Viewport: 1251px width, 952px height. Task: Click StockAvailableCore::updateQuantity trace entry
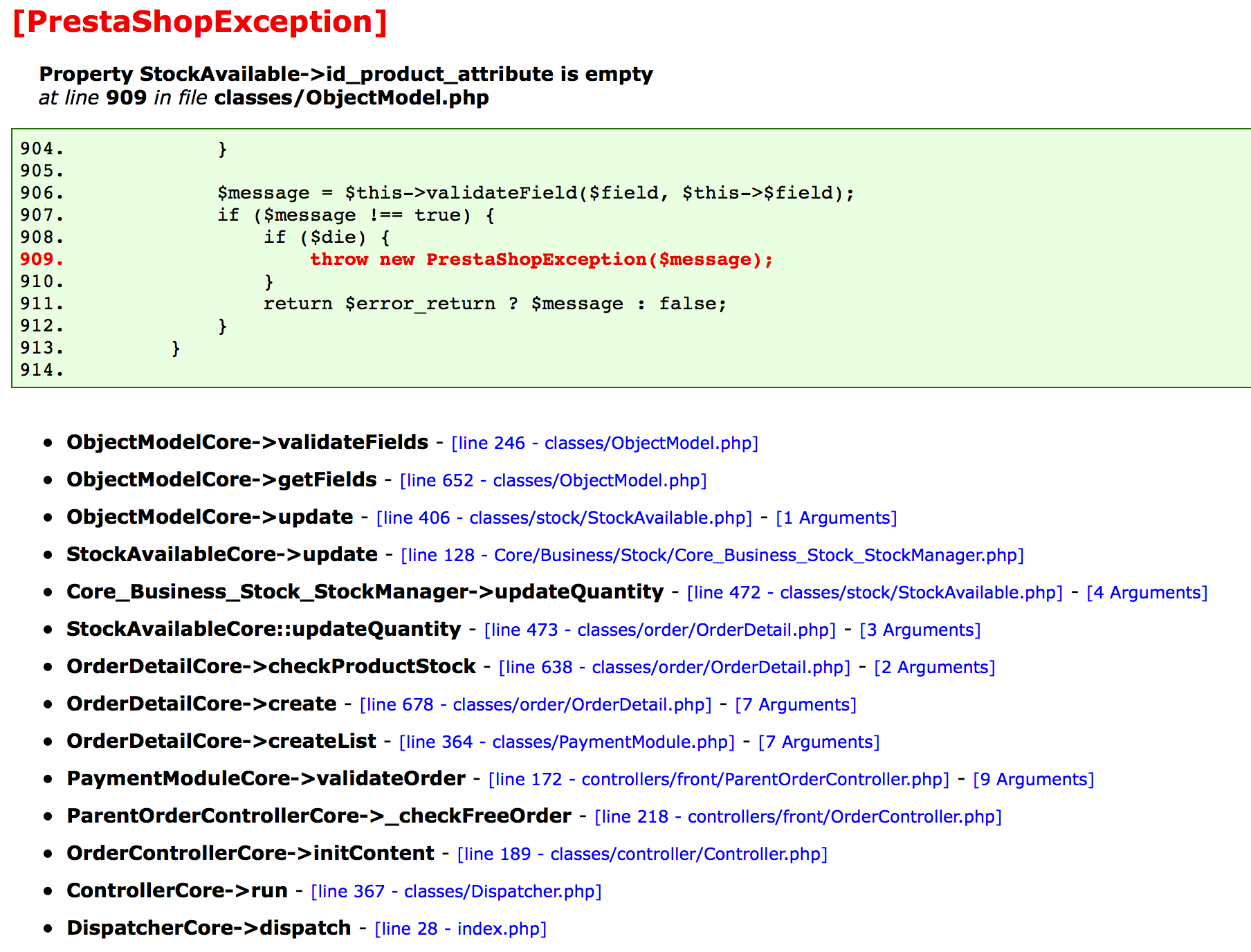click(x=264, y=630)
